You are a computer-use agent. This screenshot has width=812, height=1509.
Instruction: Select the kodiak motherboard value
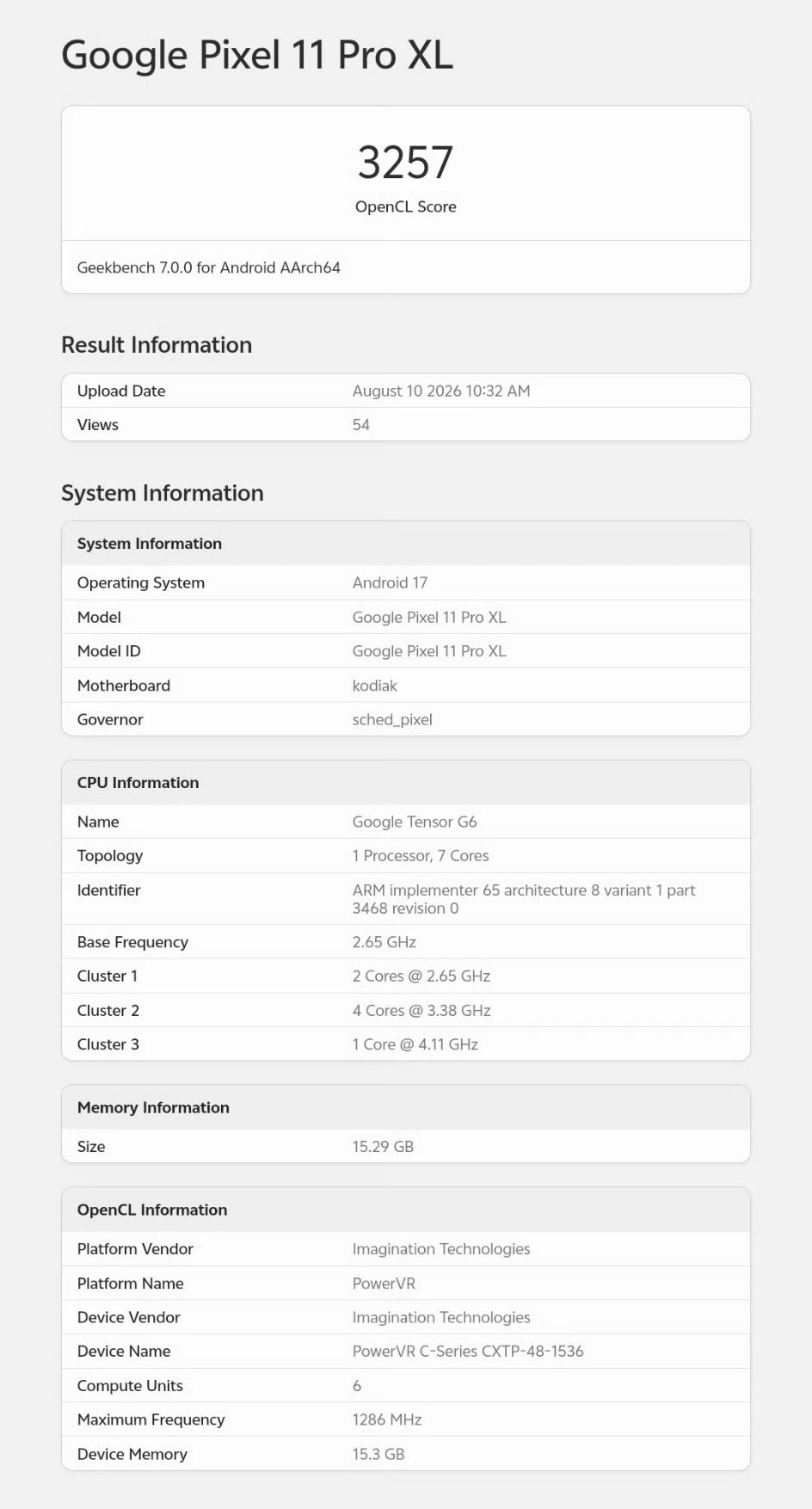click(375, 686)
